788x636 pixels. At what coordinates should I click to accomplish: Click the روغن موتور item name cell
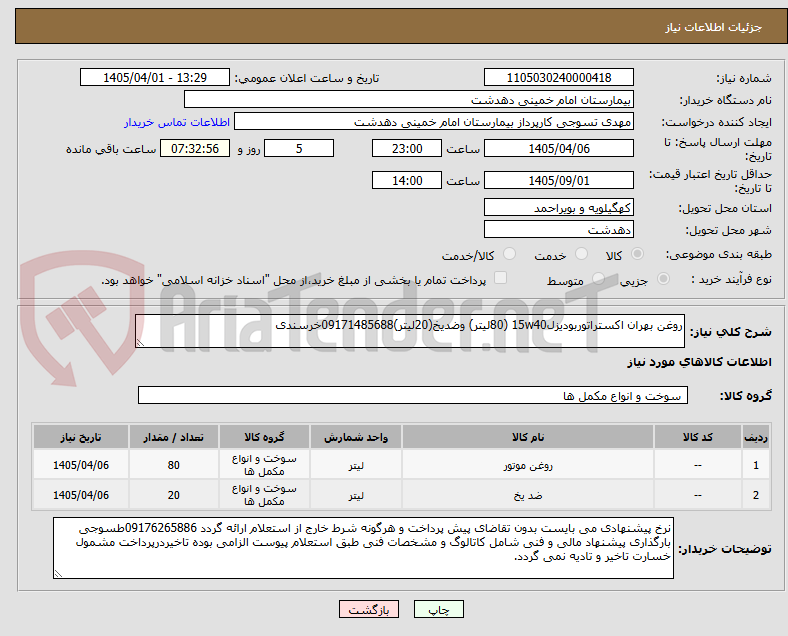click(528, 465)
